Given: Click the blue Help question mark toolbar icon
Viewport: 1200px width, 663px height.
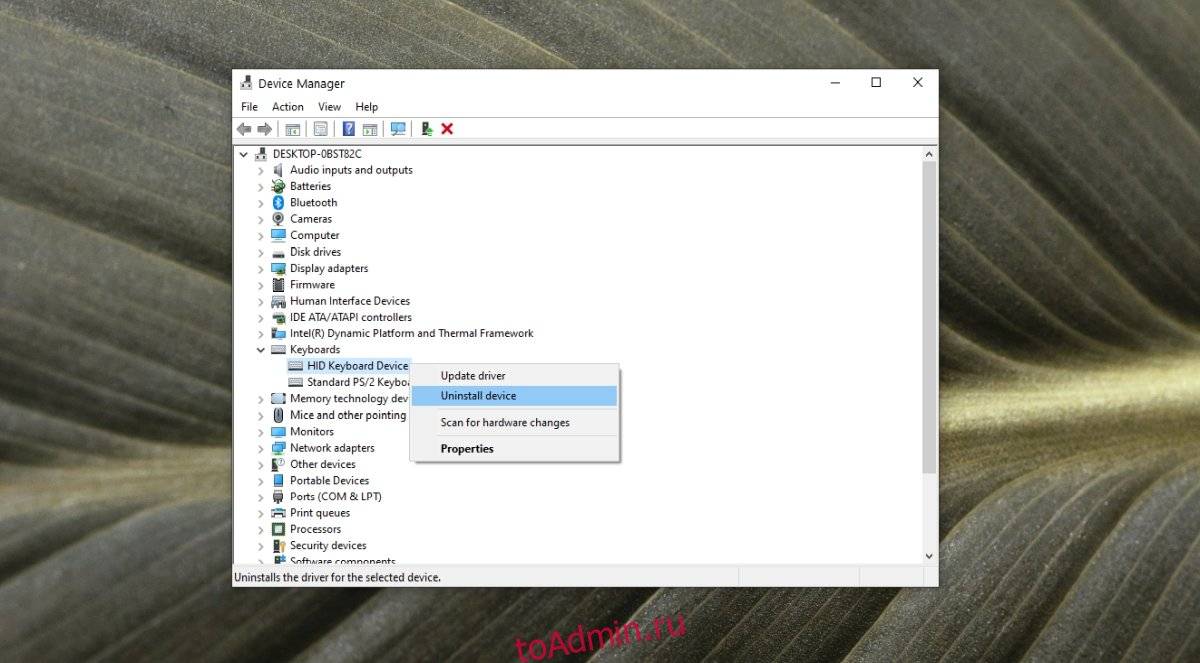Looking at the screenshot, I should (348, 129).
